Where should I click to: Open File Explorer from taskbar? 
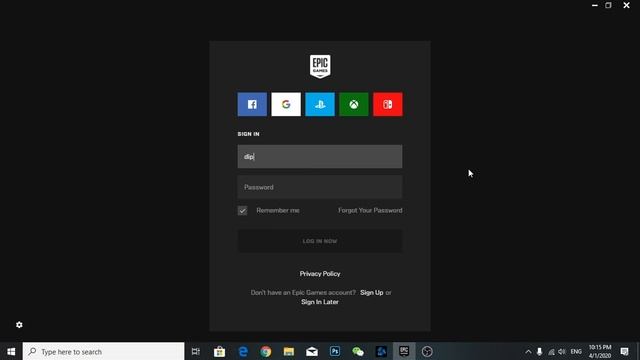[289, 351]
